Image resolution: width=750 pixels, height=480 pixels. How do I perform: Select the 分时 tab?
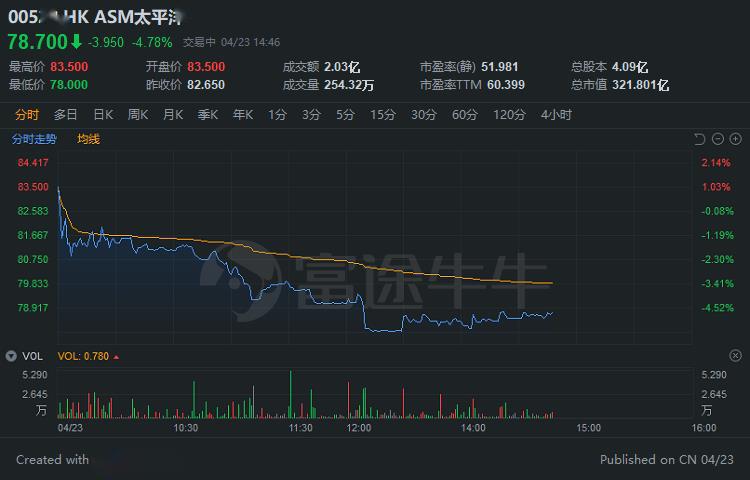point(27,115)
